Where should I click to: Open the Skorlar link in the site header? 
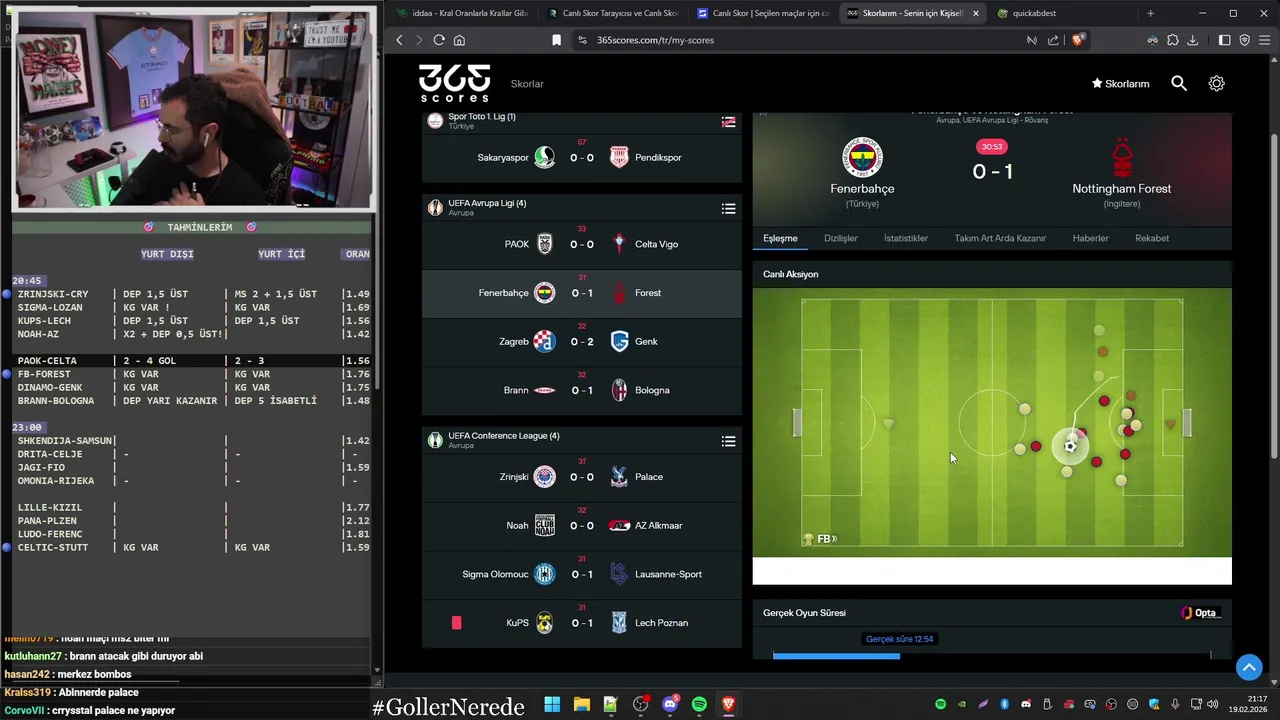527,84
